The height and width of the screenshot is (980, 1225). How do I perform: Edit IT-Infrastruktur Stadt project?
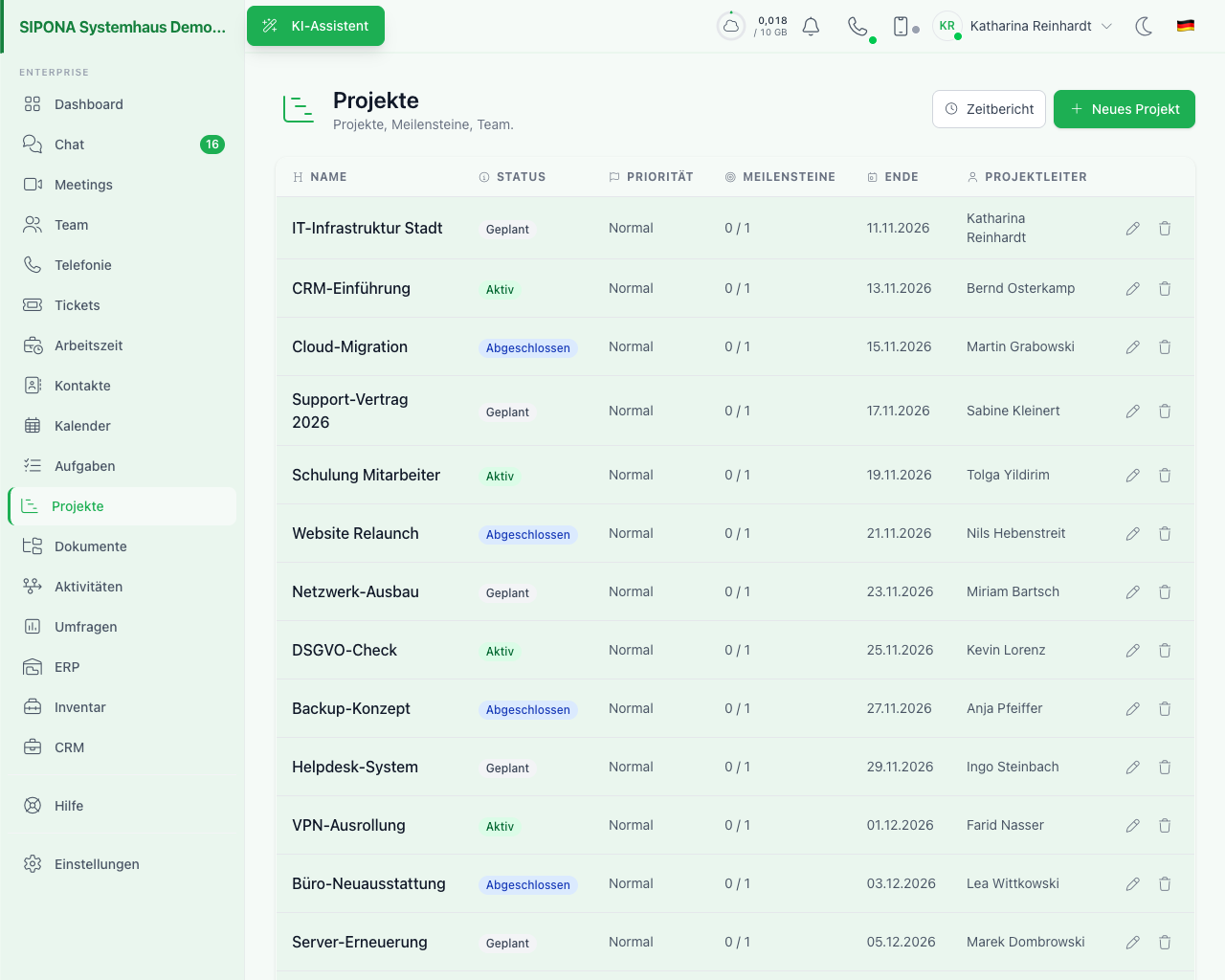tap(1133, 229)
